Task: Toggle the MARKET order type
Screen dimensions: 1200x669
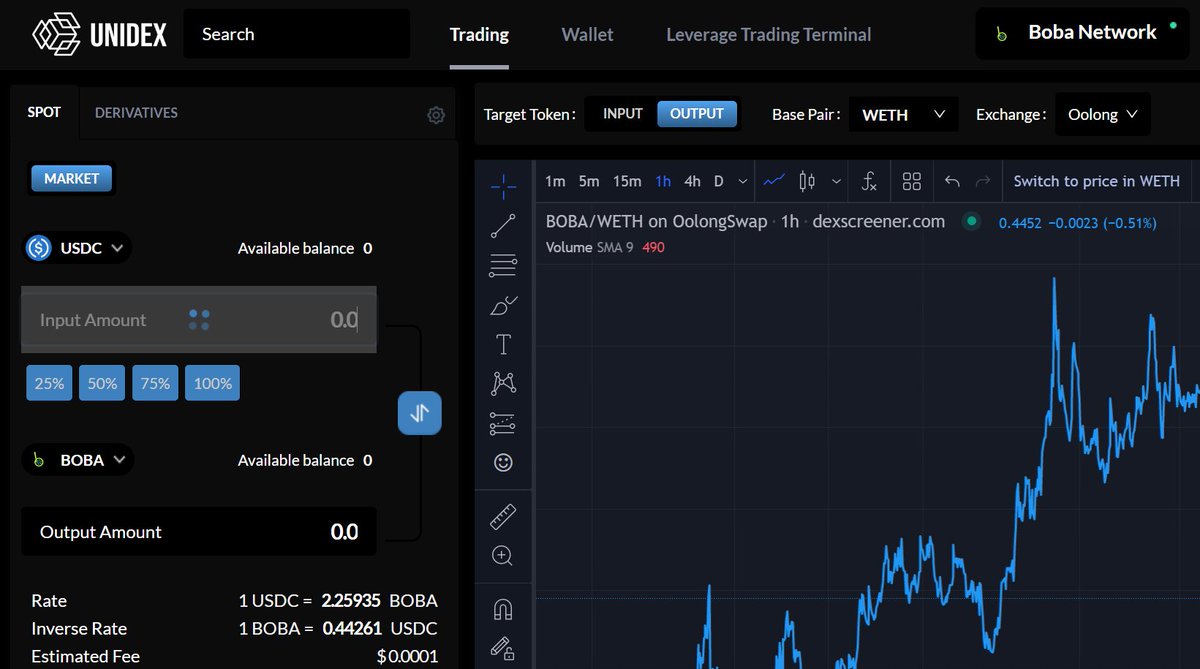Action: click(x=72, y=178)
